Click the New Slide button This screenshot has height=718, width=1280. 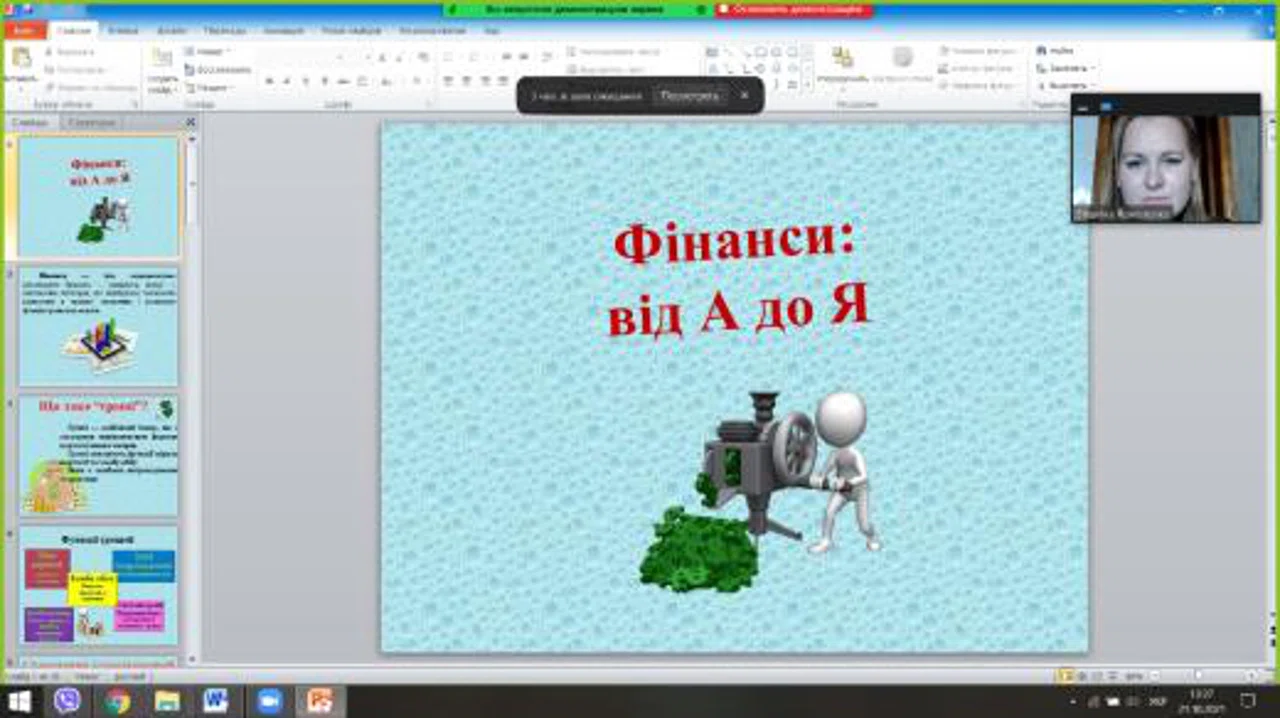(162, 68)
